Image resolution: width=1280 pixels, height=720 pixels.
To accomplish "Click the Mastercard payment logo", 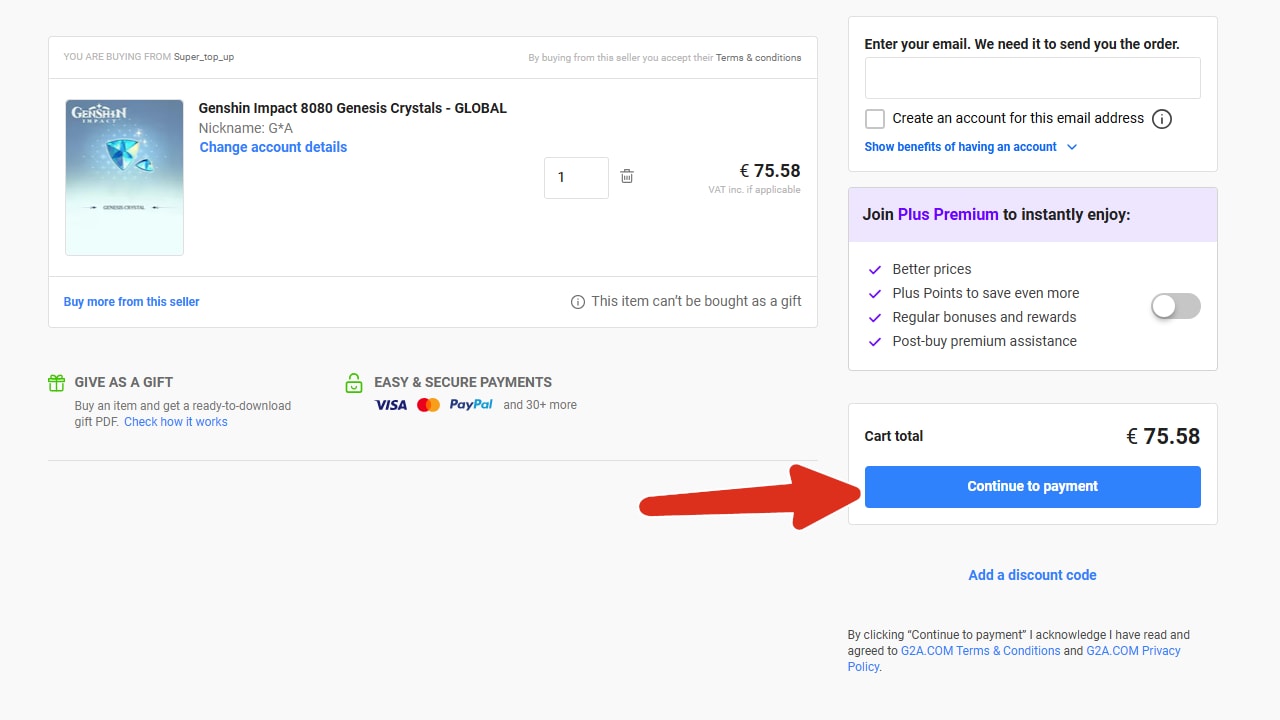I will tap(428, 405).
